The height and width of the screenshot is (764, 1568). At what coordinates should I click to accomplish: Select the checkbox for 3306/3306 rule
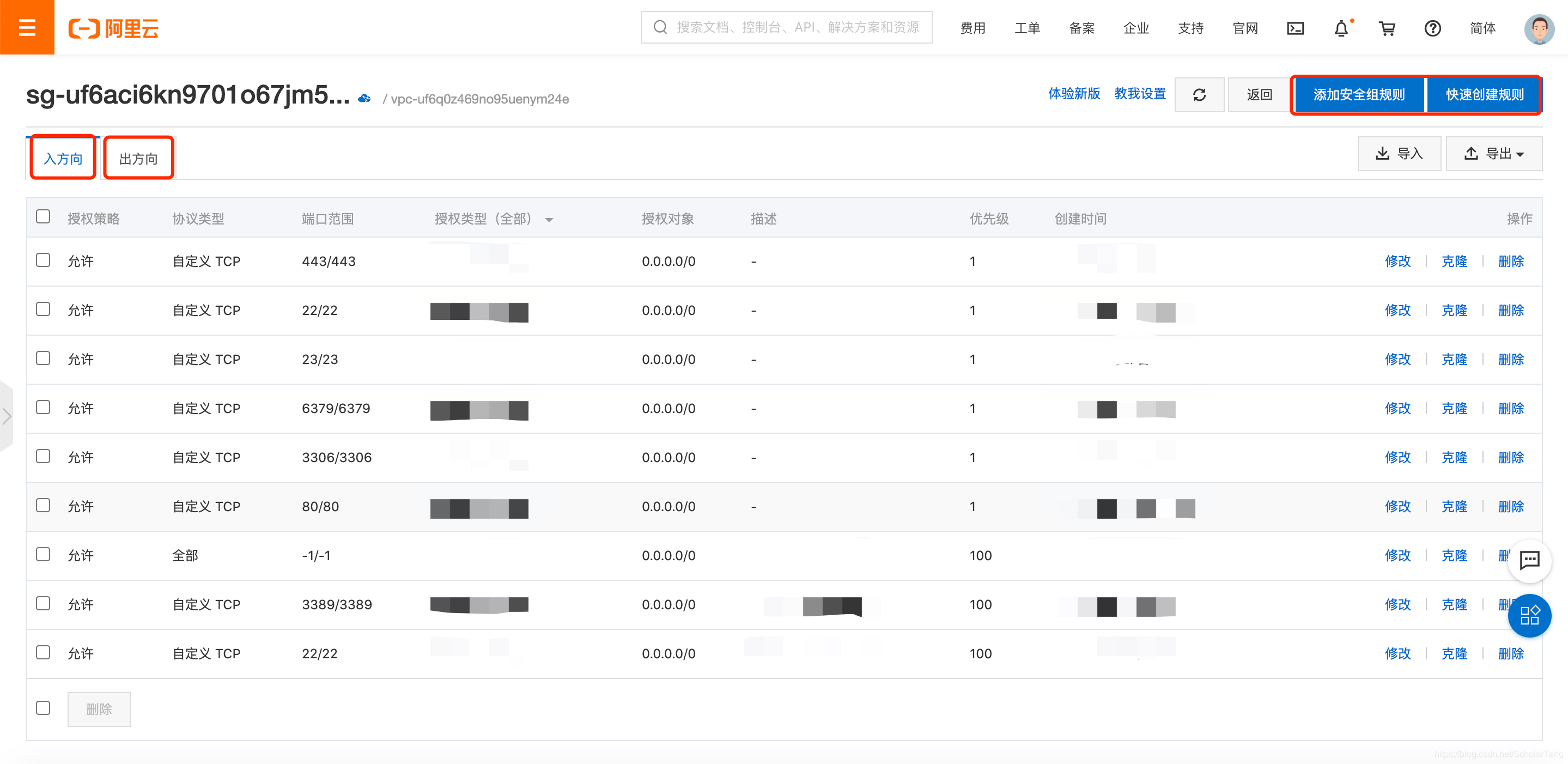click(43, 457)
